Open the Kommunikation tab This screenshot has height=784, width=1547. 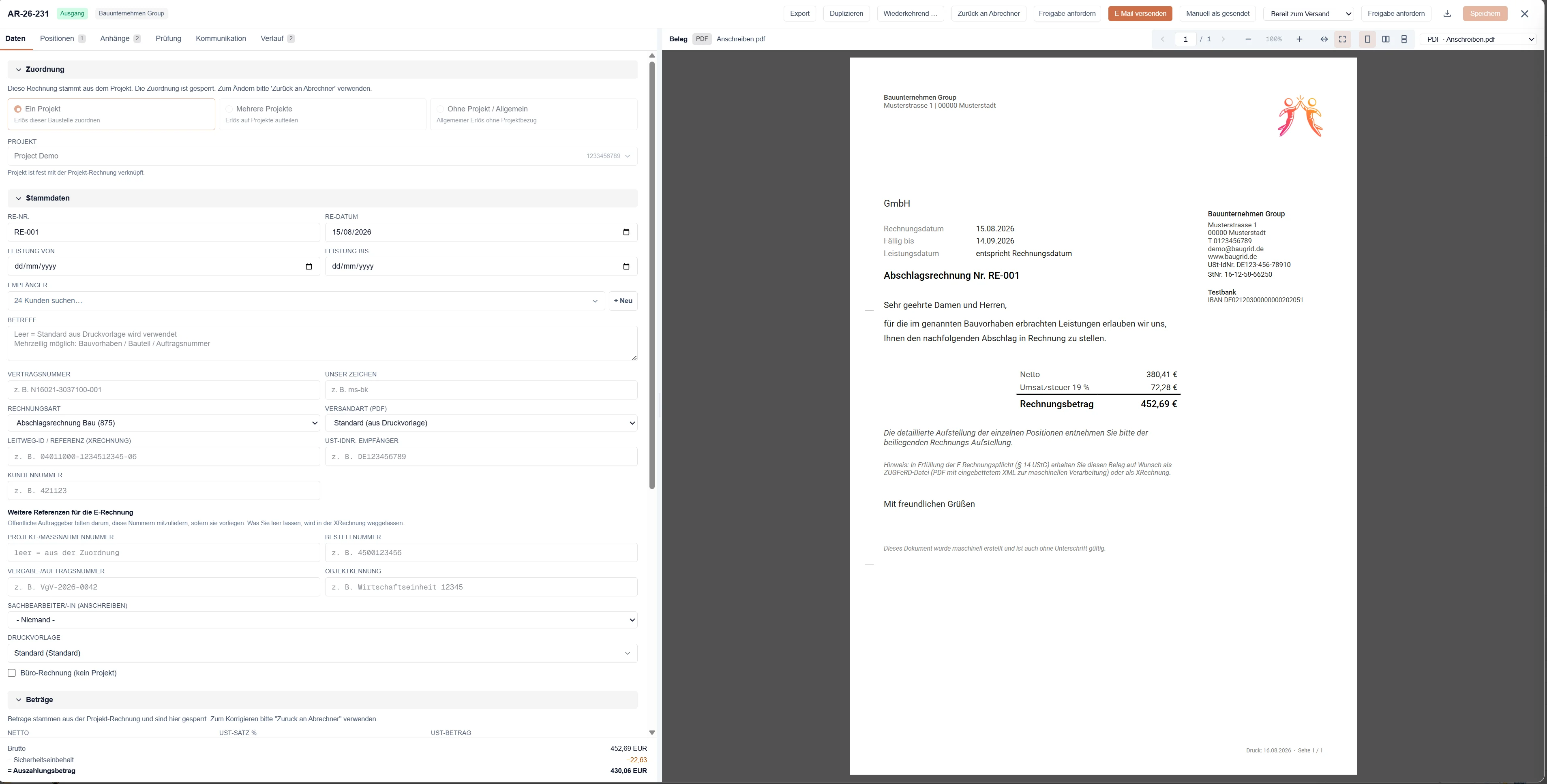click(221, 38)
